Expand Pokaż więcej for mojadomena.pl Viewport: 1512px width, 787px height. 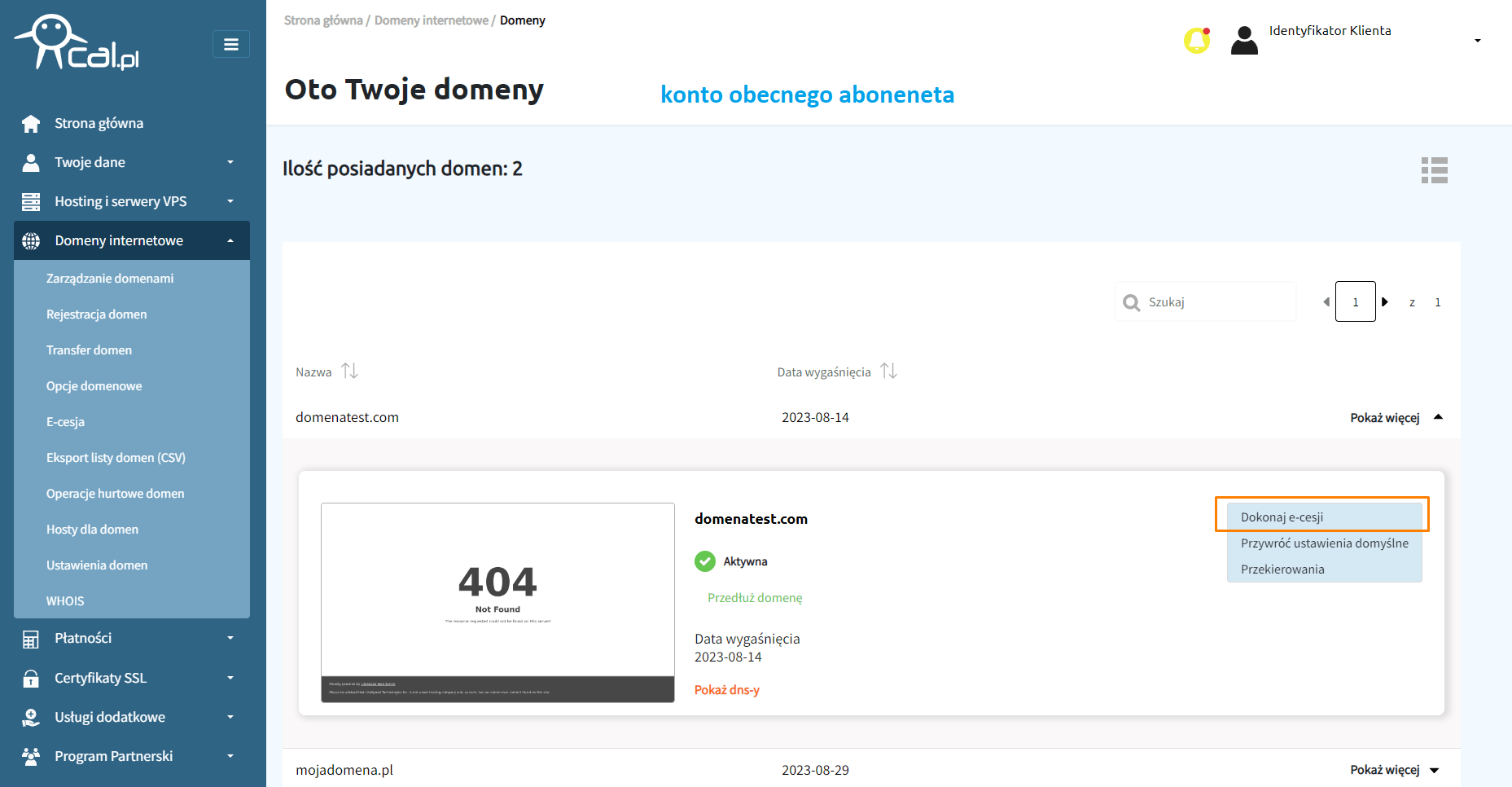(x=1394, y=770)
